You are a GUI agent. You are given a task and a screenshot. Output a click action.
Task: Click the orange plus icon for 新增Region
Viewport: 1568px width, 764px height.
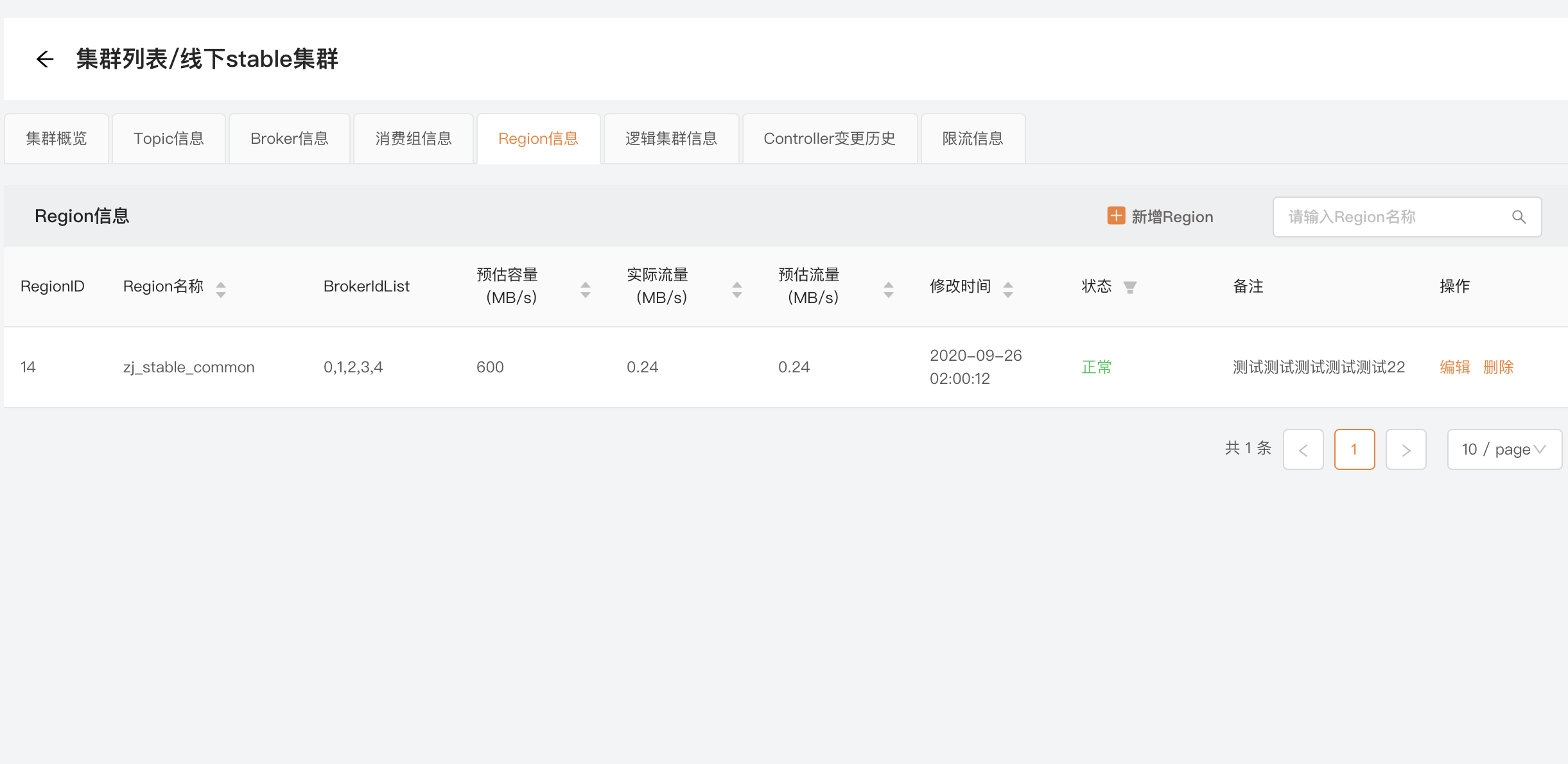click(1116, 216)
